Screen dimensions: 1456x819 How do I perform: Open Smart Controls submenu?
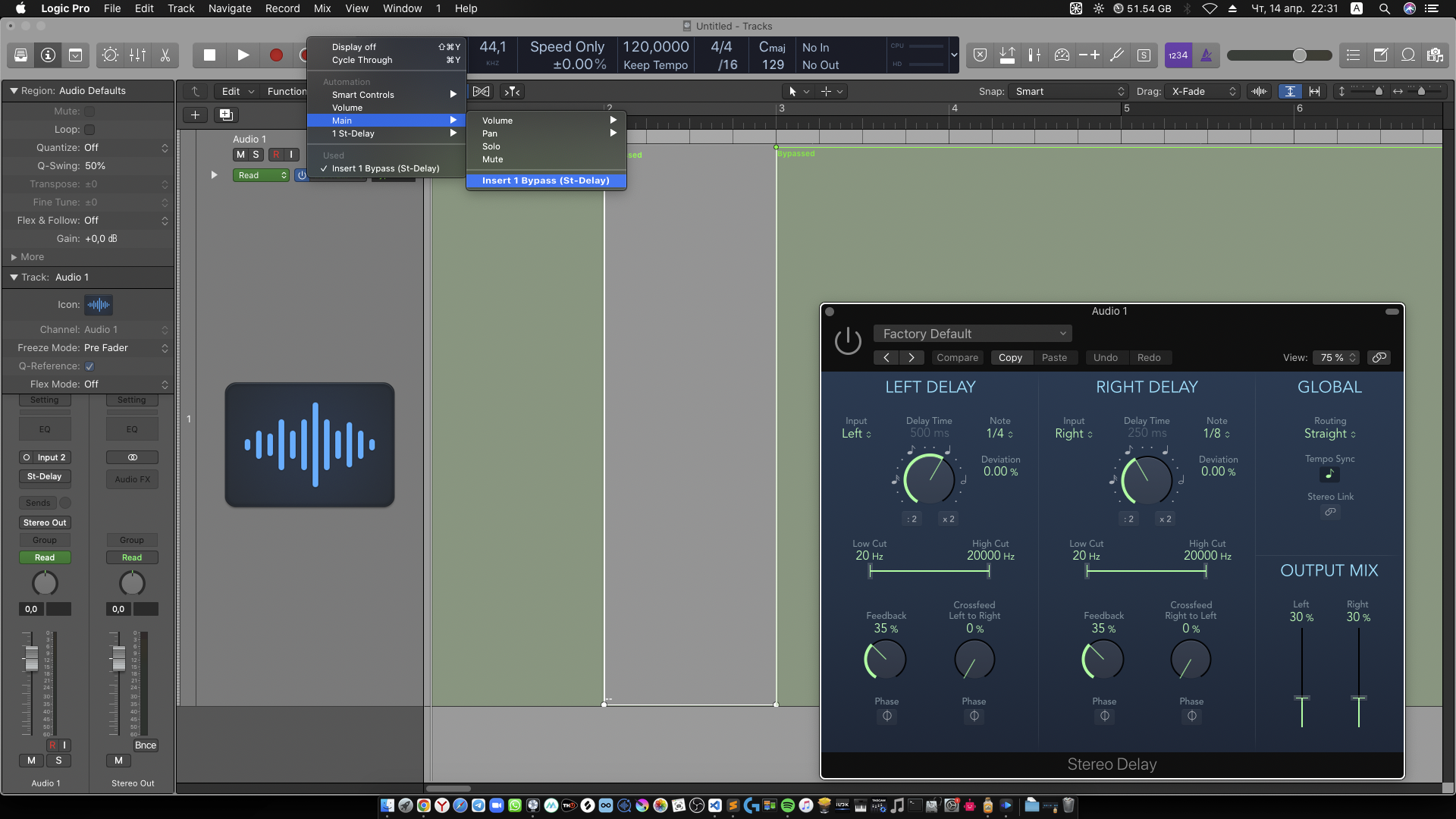click(x=387, y=95)
